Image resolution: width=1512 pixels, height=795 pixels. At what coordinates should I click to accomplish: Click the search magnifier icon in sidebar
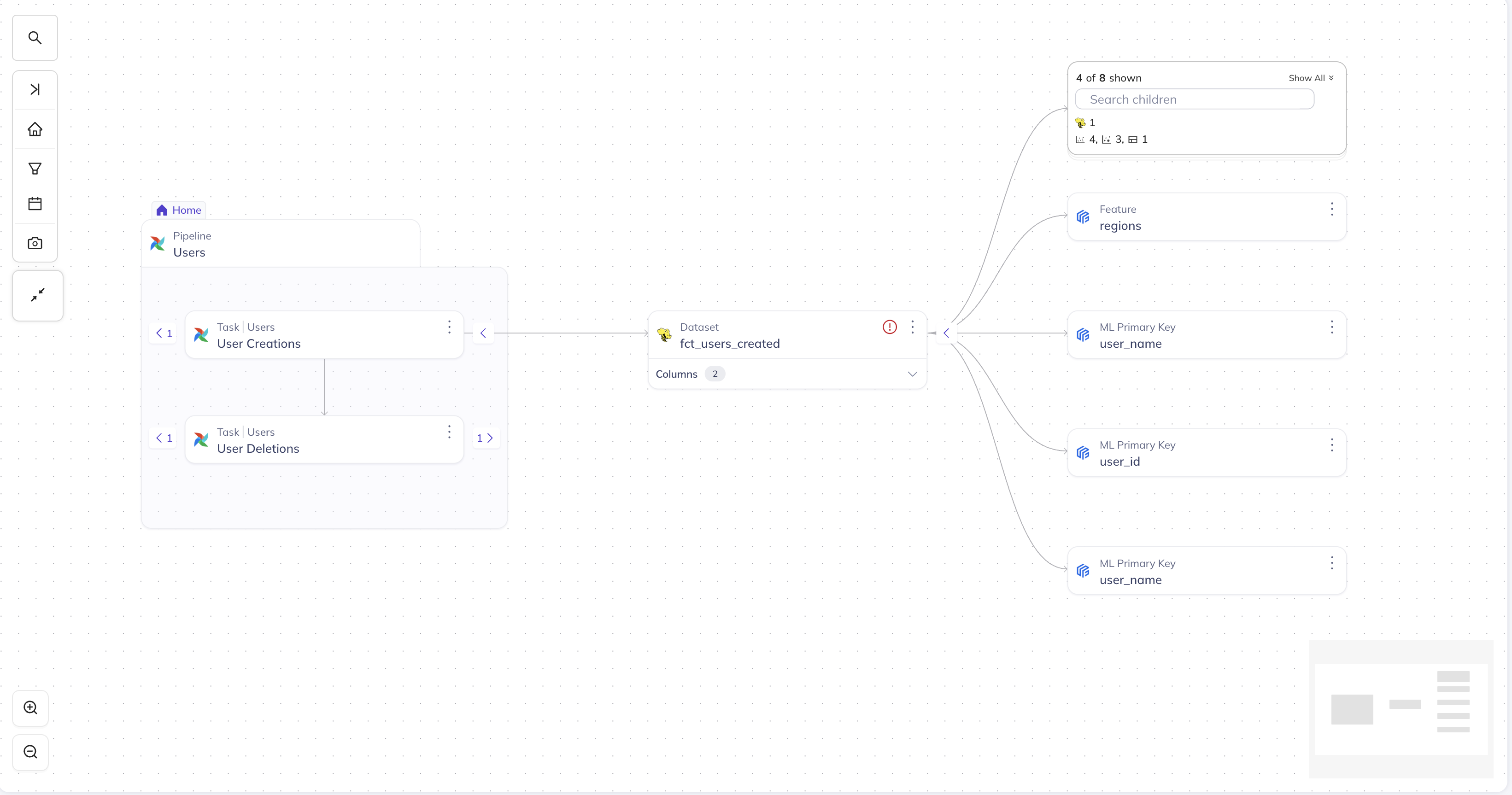(x=35, y=38)
